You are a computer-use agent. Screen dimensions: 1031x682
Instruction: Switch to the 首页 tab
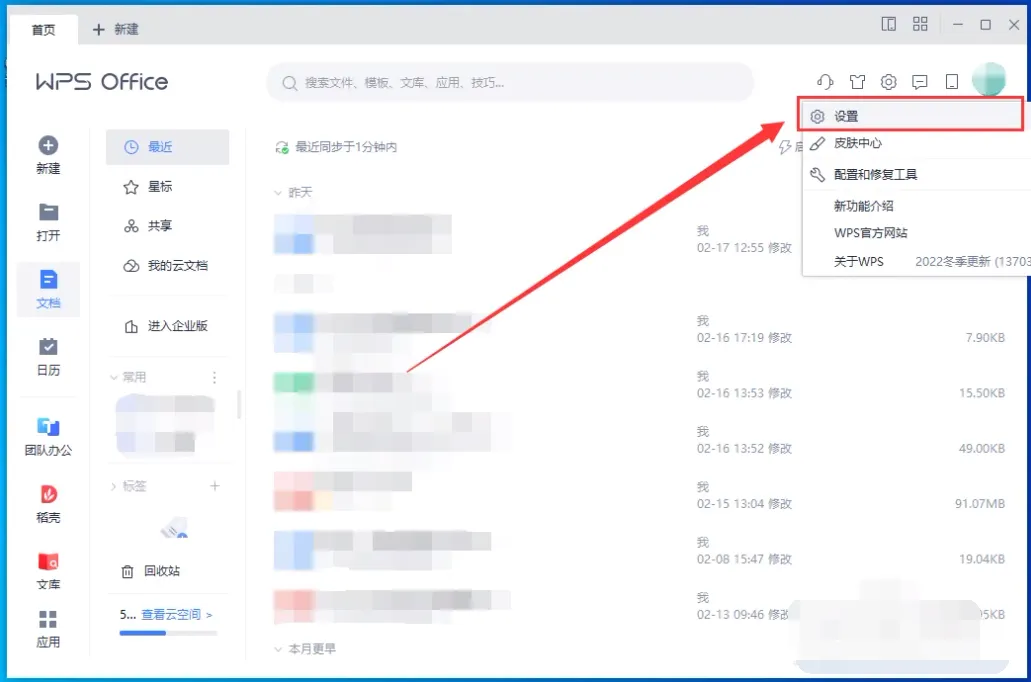43,30
